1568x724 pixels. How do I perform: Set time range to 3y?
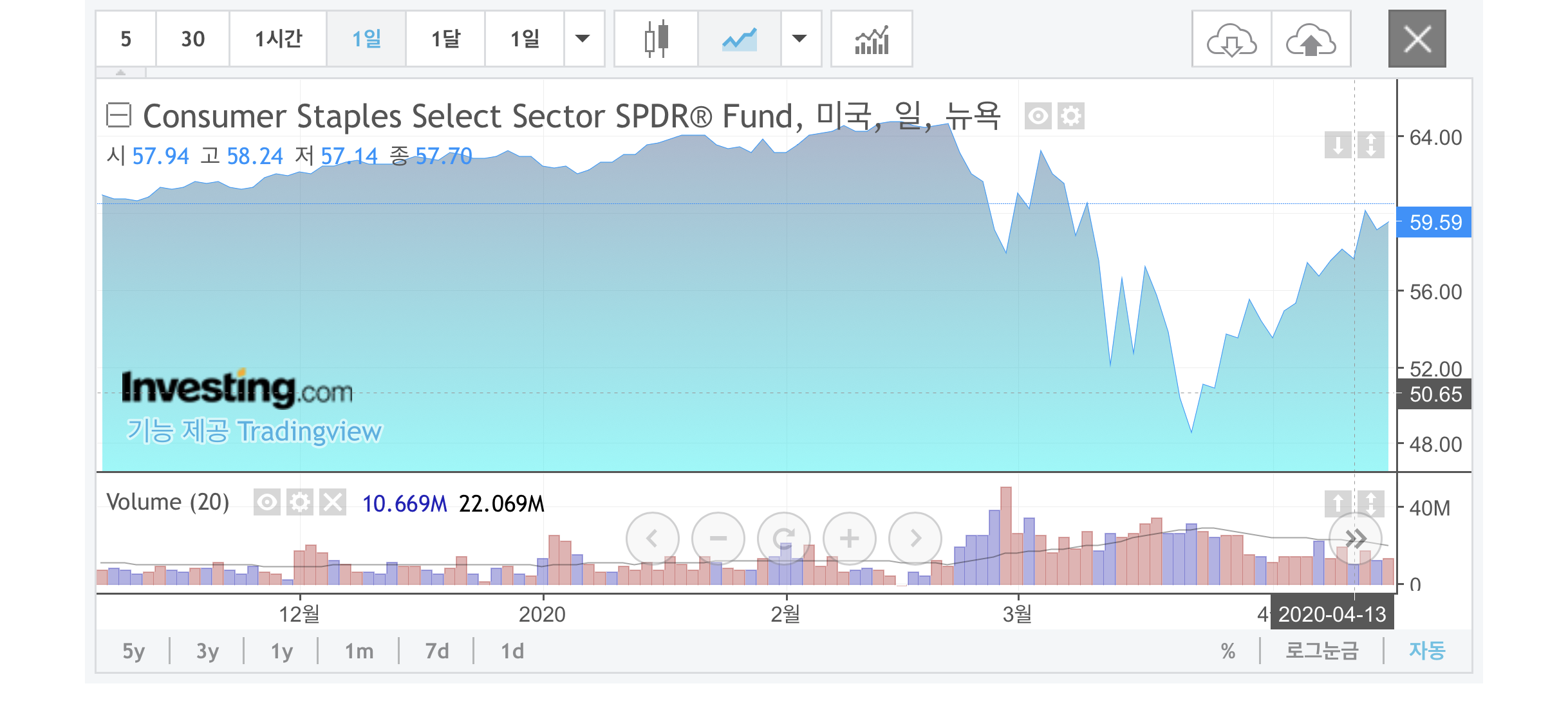[x=207, y=651]
